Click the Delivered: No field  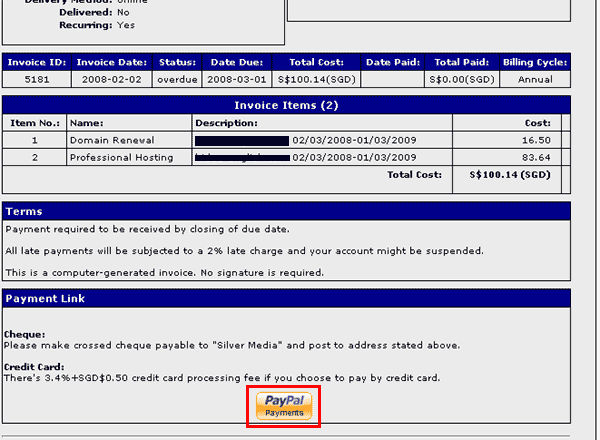(x=94, y=13)
